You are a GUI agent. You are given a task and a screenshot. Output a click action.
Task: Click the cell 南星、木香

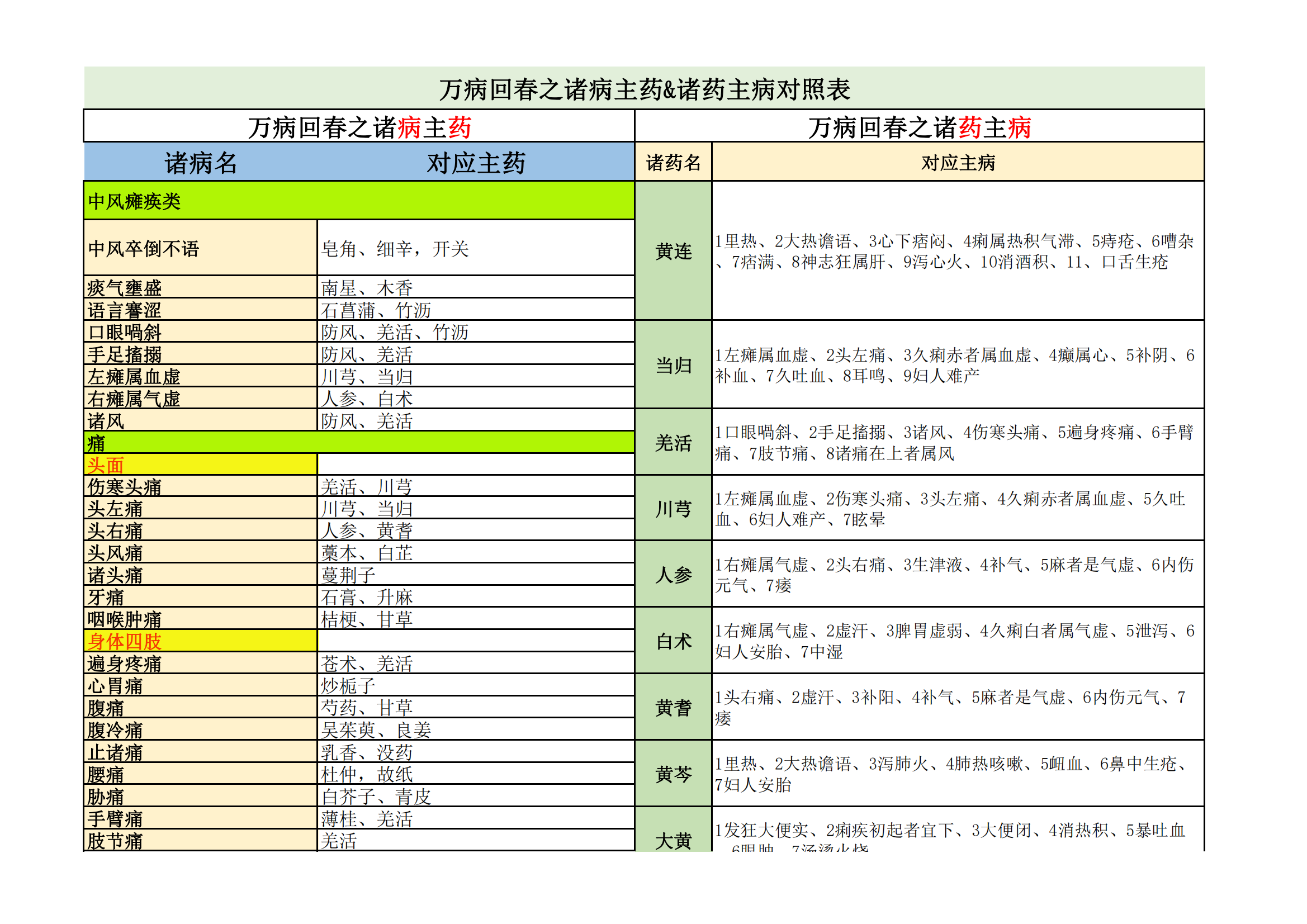pos(476,287)
